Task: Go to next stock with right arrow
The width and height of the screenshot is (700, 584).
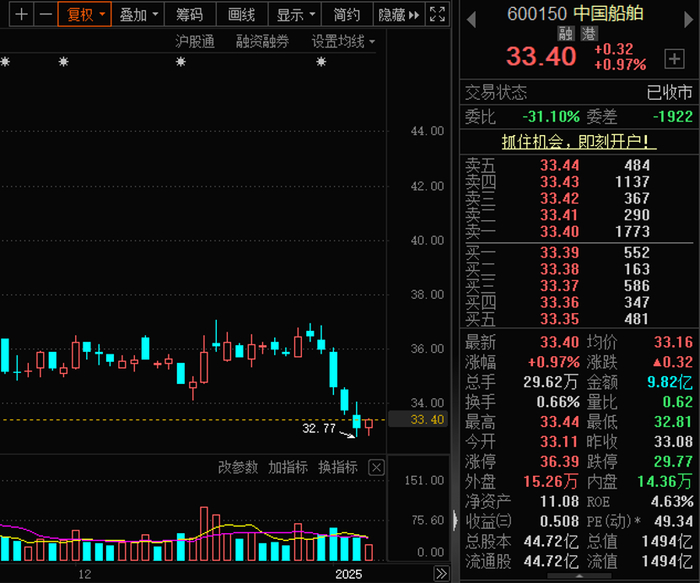Action: tap(688, 19)
